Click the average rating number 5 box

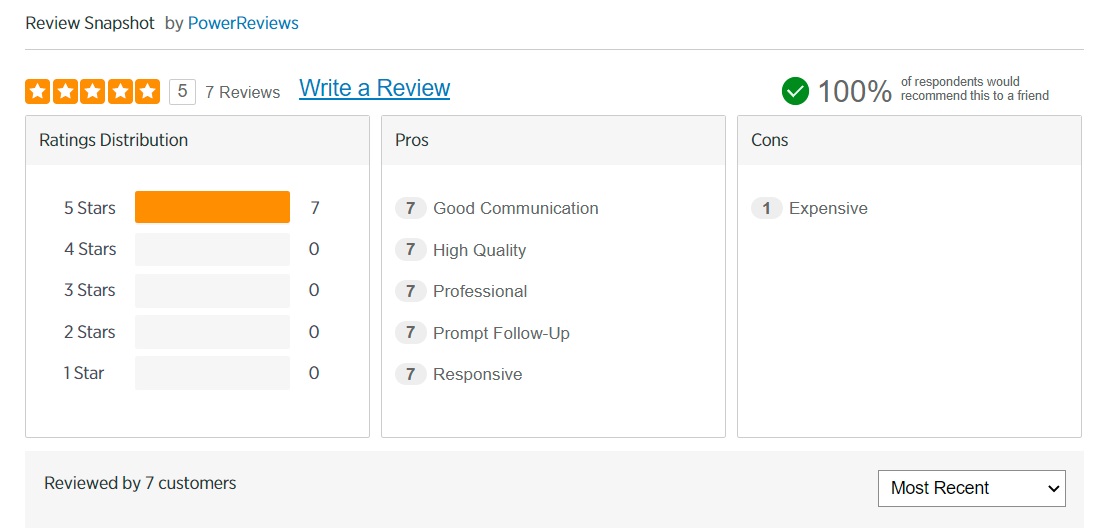182,92
